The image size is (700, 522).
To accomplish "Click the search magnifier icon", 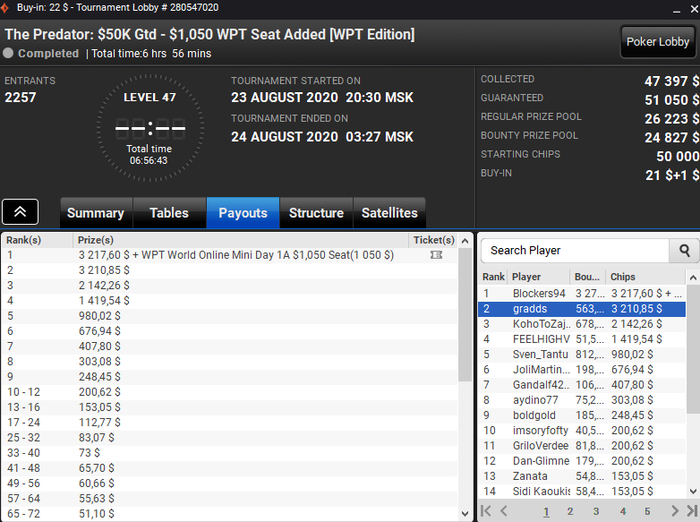I will [x=683, y=251].
